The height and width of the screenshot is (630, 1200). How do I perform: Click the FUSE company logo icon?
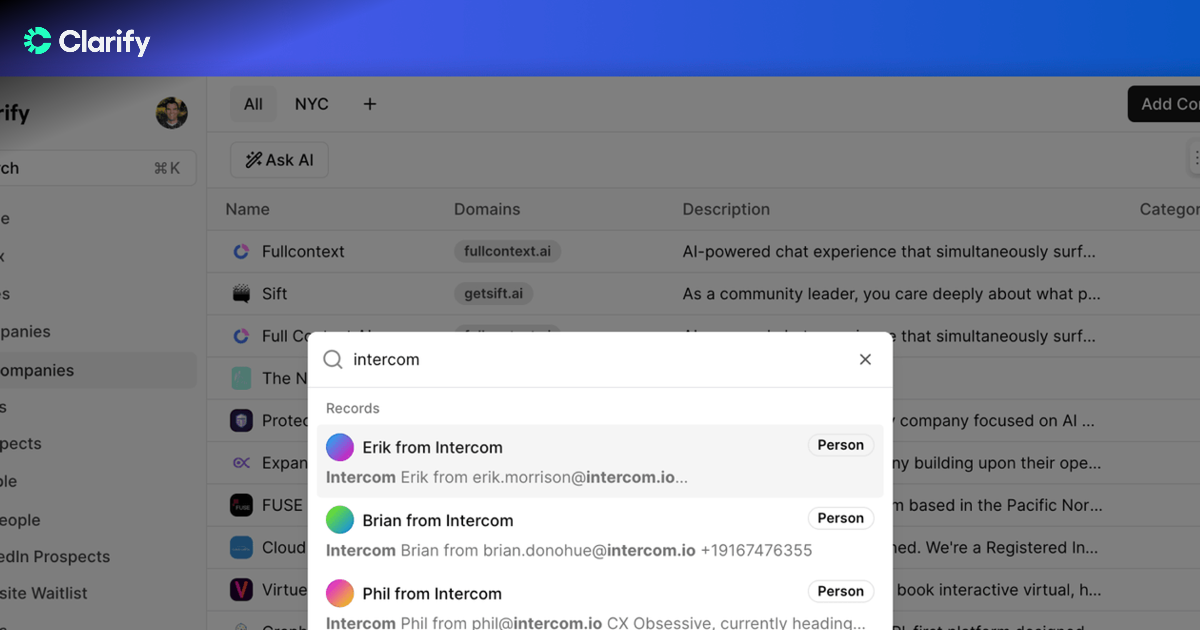tap(241, 505)
